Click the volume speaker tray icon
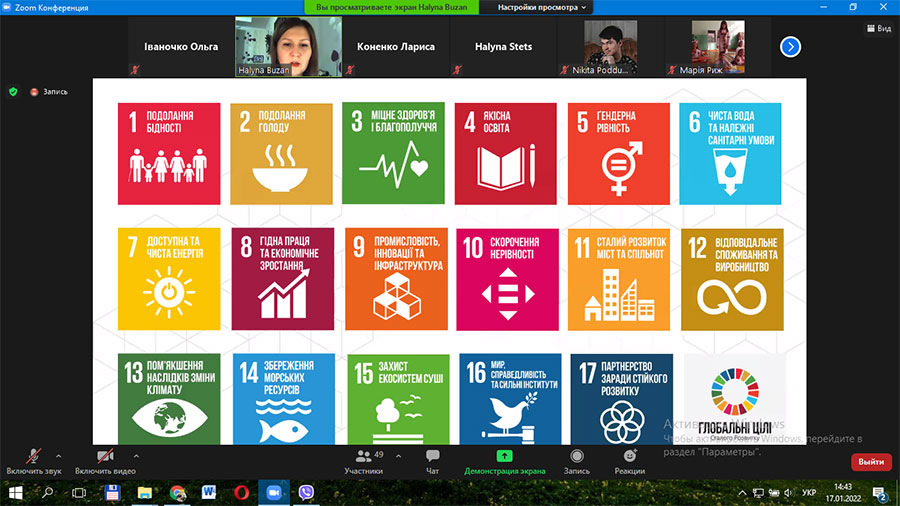The height and width of the screenshot is (506, 900). 789,493
